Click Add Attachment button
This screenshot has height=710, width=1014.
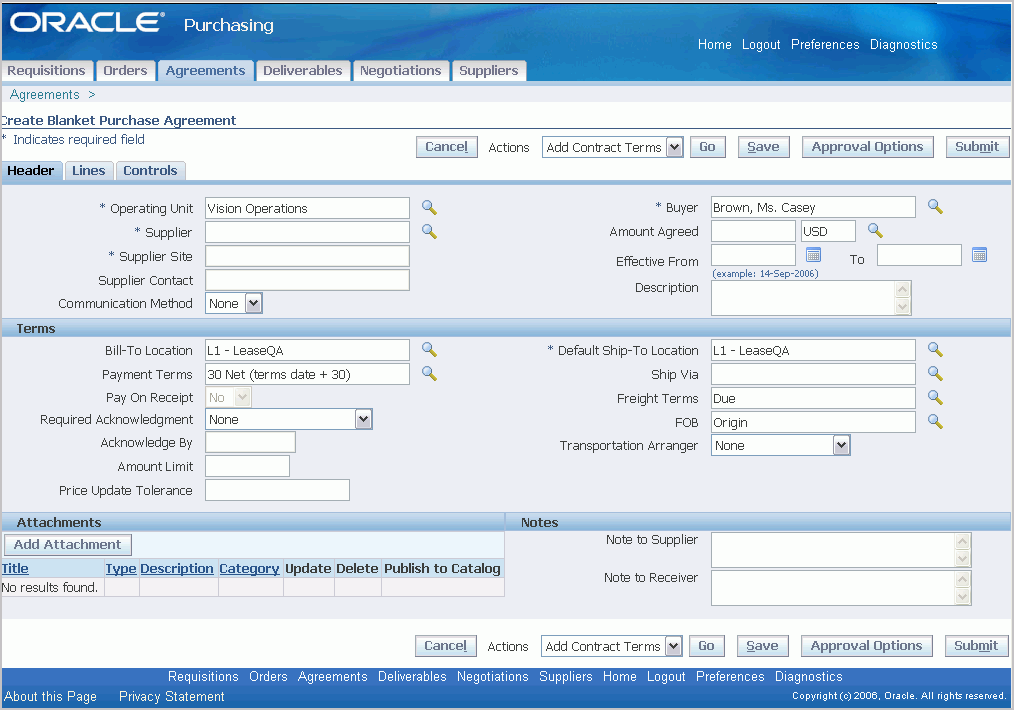[68, 544]
